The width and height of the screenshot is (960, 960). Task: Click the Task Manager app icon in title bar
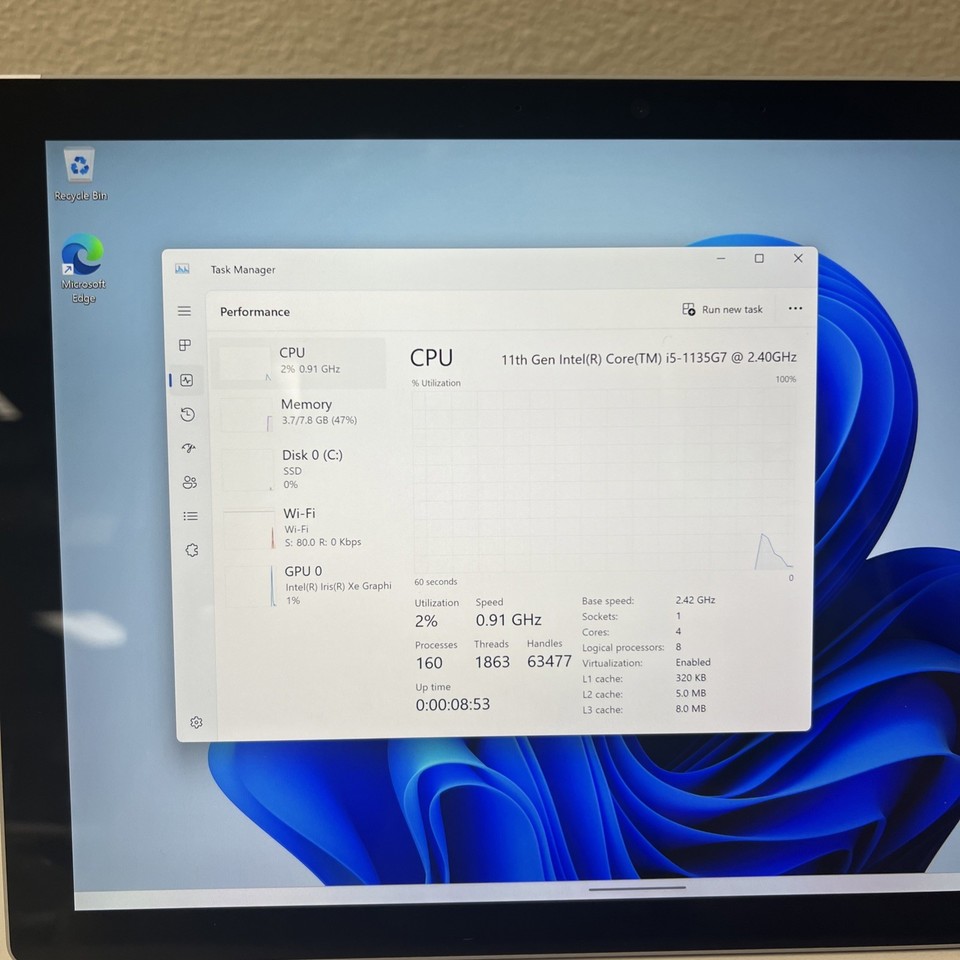[182, 269]
